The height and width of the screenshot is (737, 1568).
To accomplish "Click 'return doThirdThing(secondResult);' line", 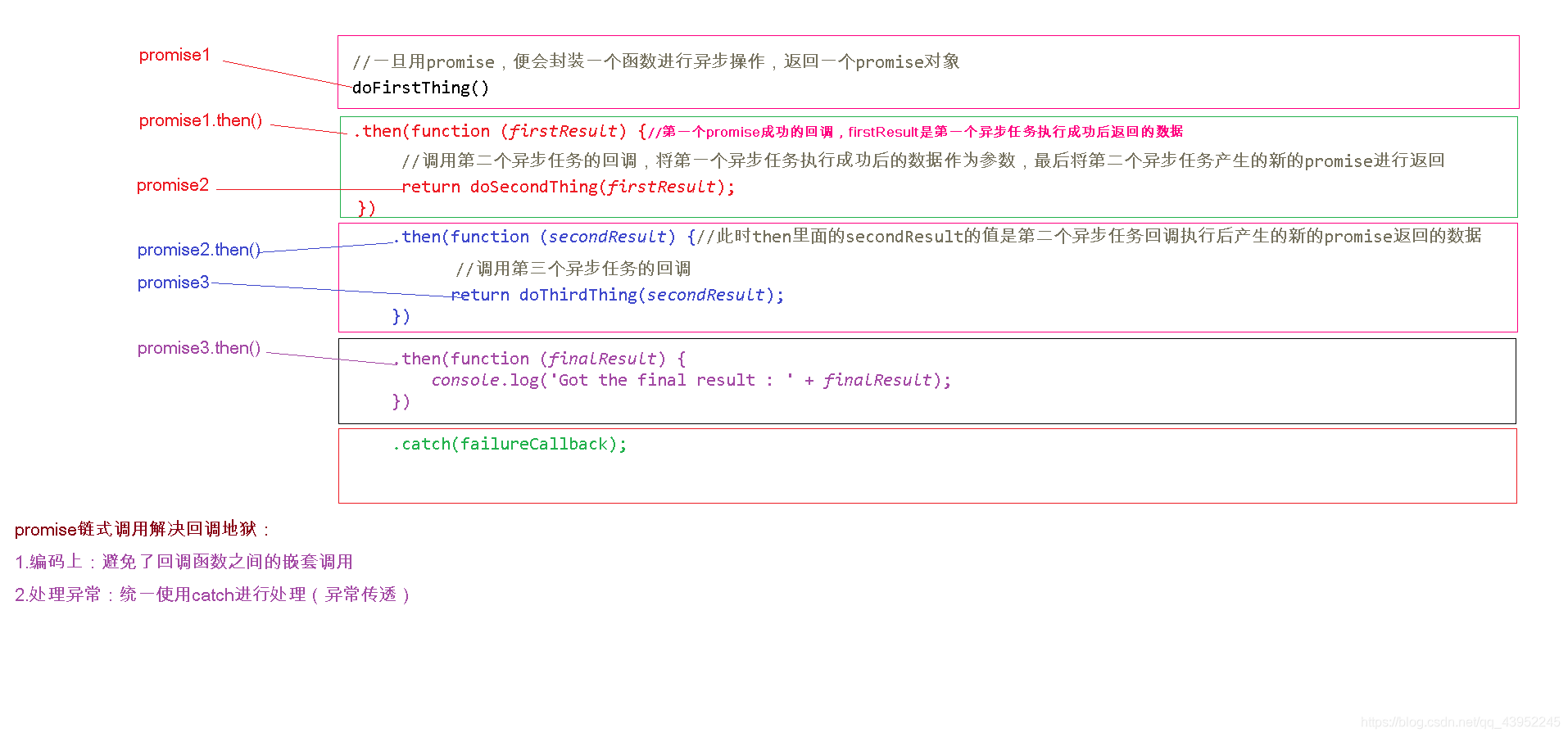I will coord(618,295).
